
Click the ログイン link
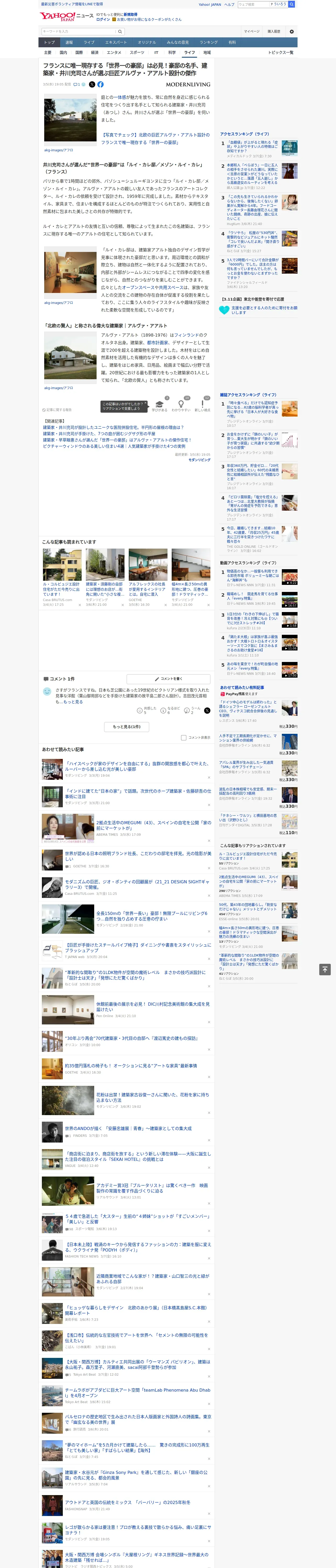click(x=103, y=20)
